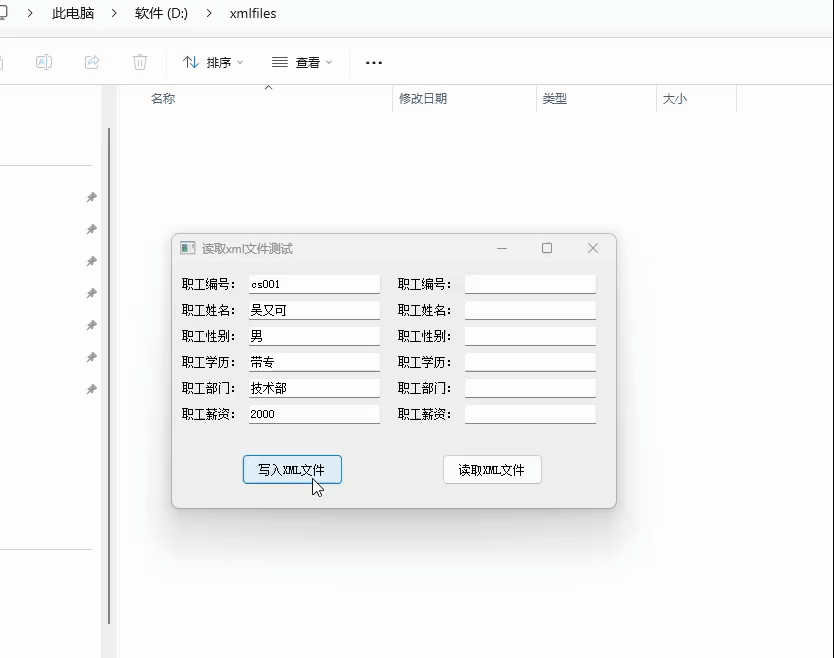This screenshot has height=658, width=834.
Task: Click the app icon in 读取xml文件测试 title bar
Action: tap(187, 248)
